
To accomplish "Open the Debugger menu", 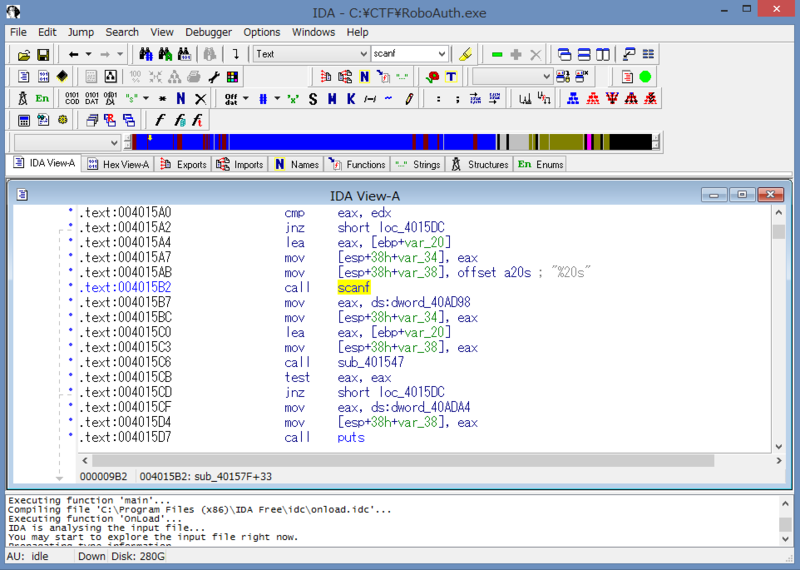I will click(x=208, y=32).
